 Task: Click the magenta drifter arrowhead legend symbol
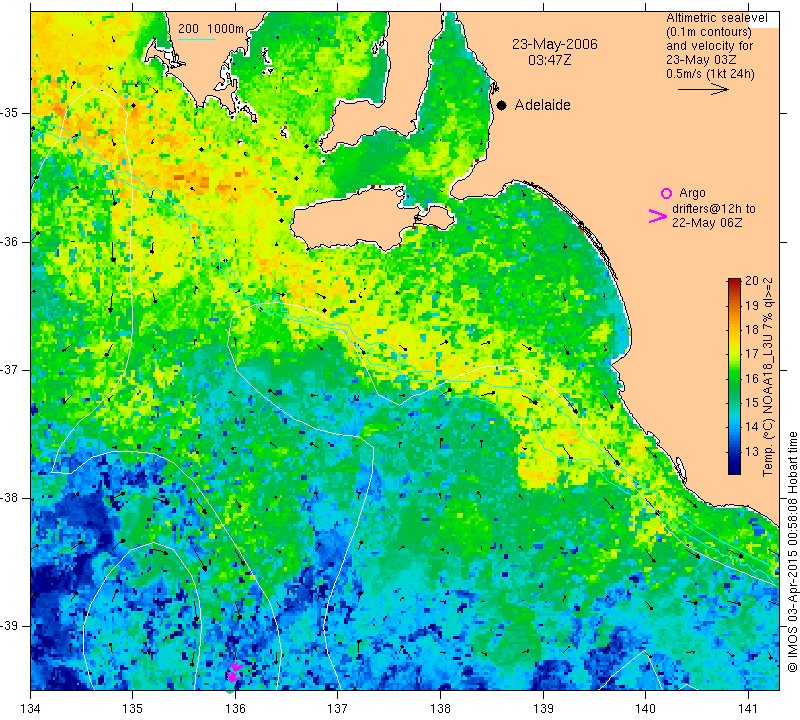click(x=657, y=216)
